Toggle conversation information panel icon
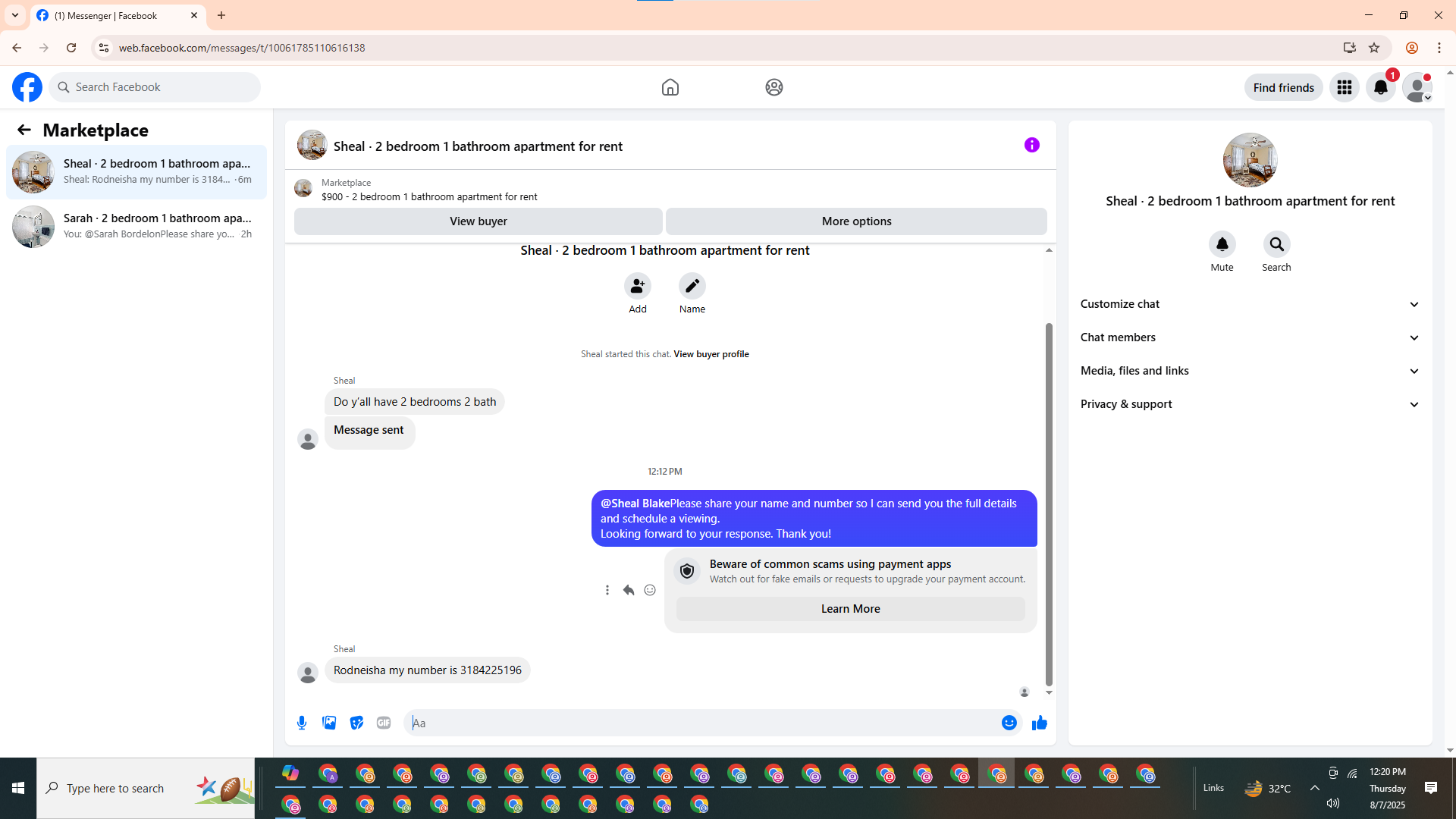The image size is (1456, 819). coord(1031,145)
